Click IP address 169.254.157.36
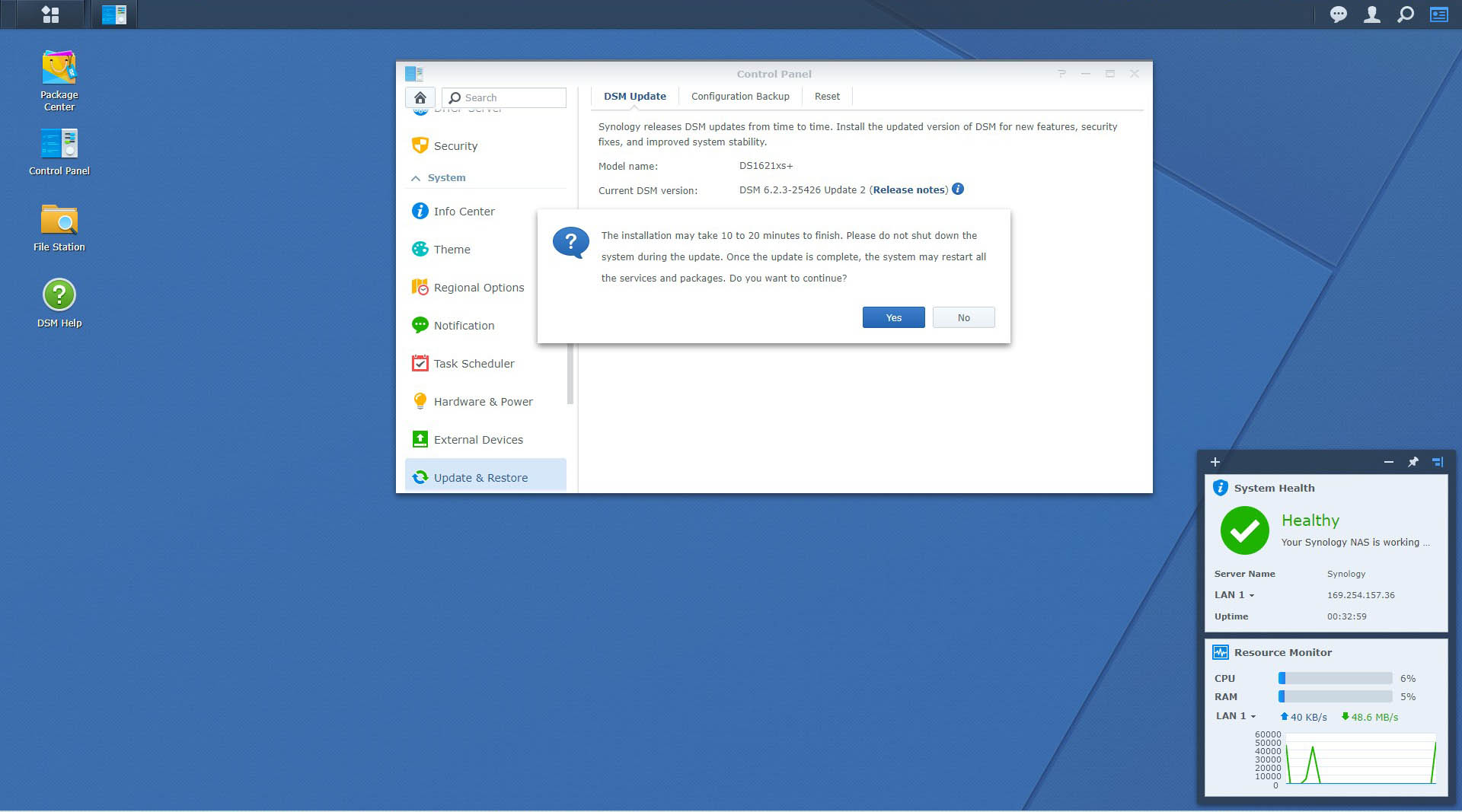This screenshot has height=812, width=1462. [x=1361, y=595]
